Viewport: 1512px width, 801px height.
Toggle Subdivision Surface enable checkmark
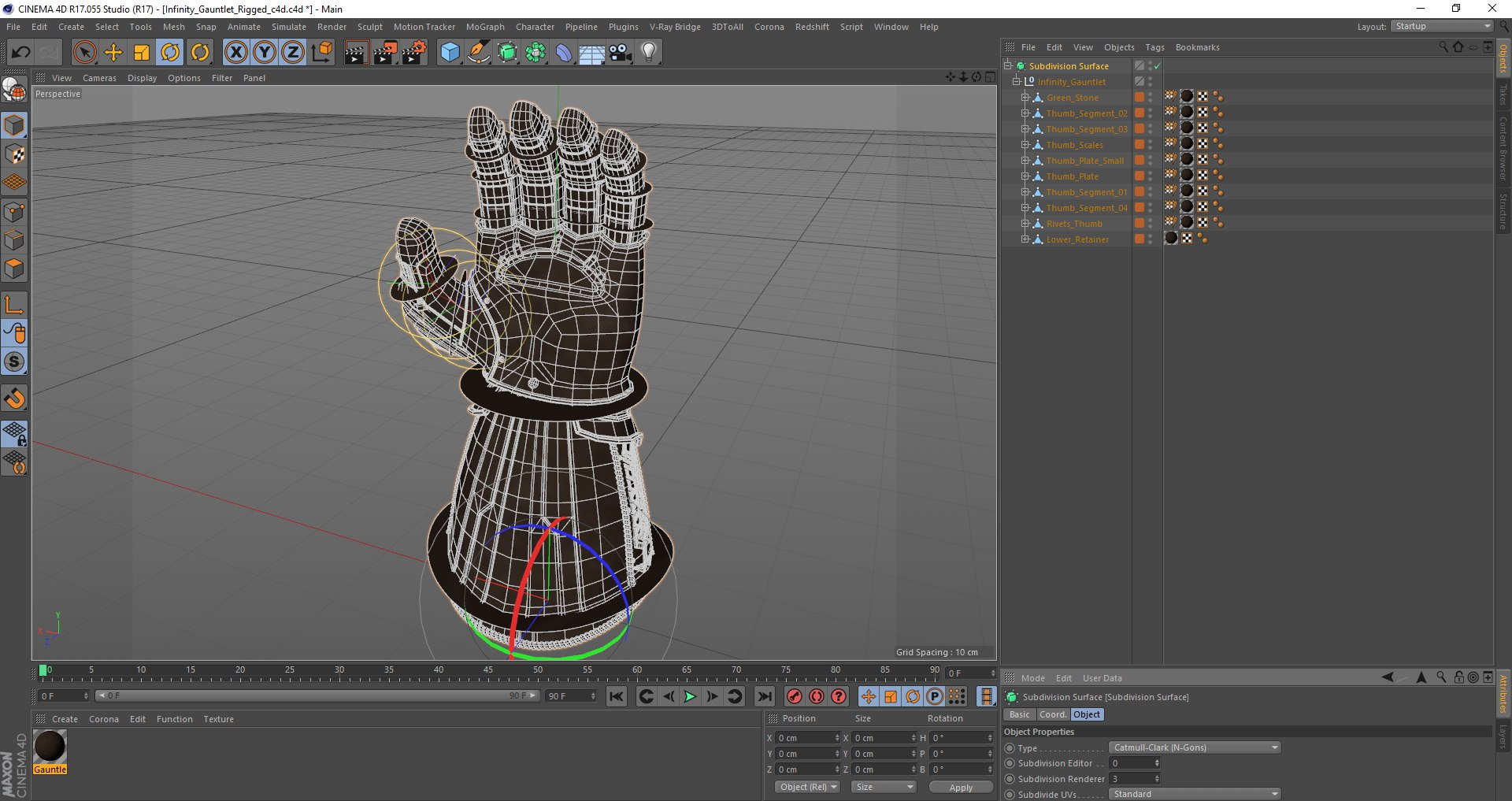1158,66
